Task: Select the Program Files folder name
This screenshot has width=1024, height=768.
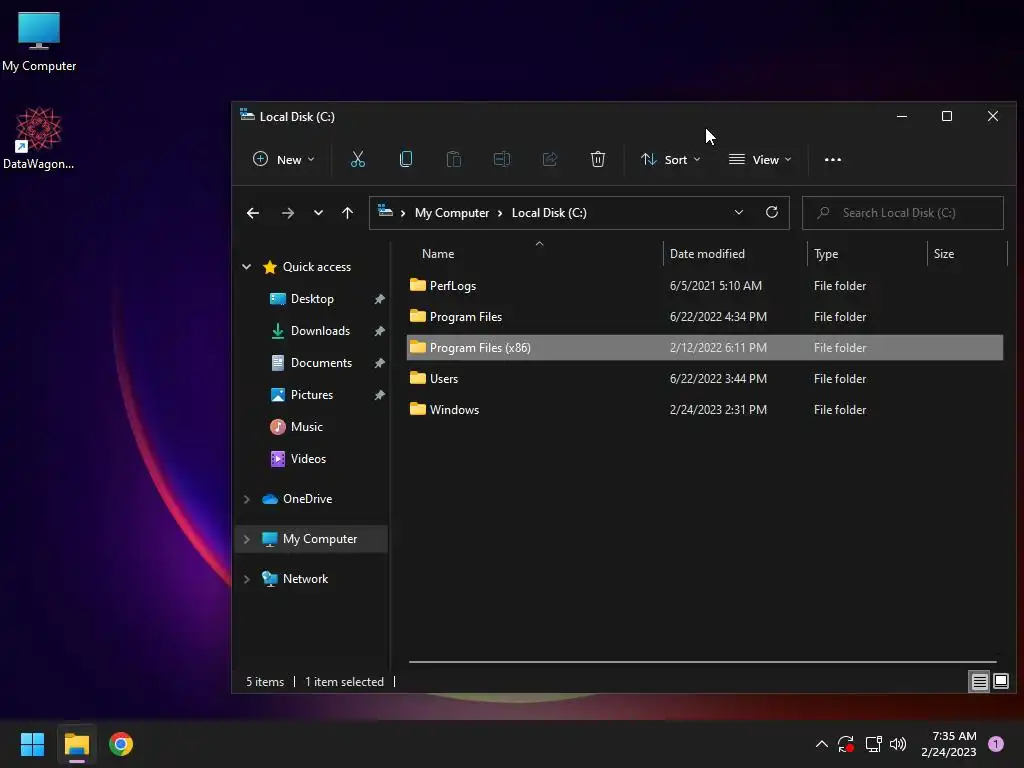Action: coord(466,317)
